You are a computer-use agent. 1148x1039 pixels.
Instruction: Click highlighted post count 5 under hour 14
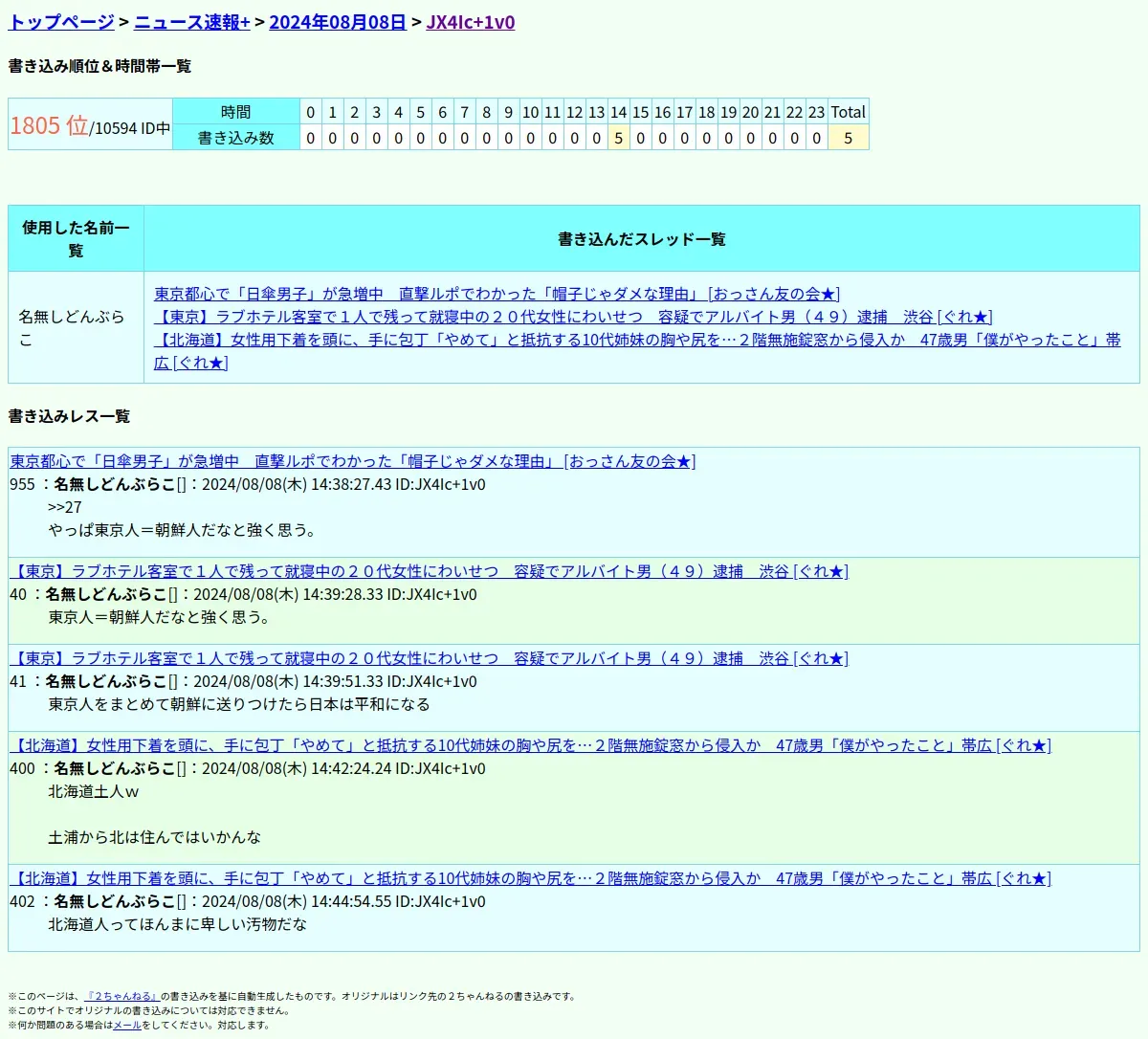(619, 138)
